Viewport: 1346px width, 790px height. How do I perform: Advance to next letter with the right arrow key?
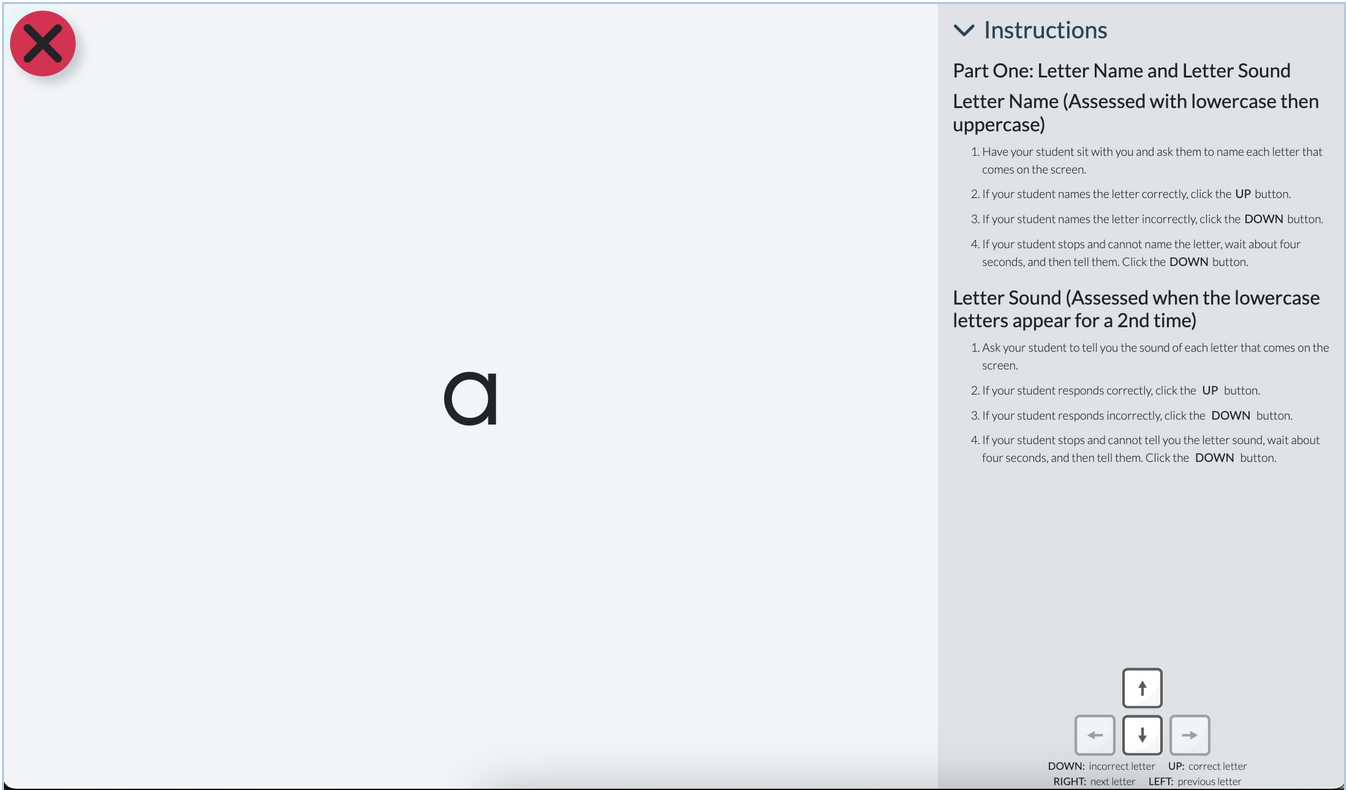click(x=1189, y=735)
